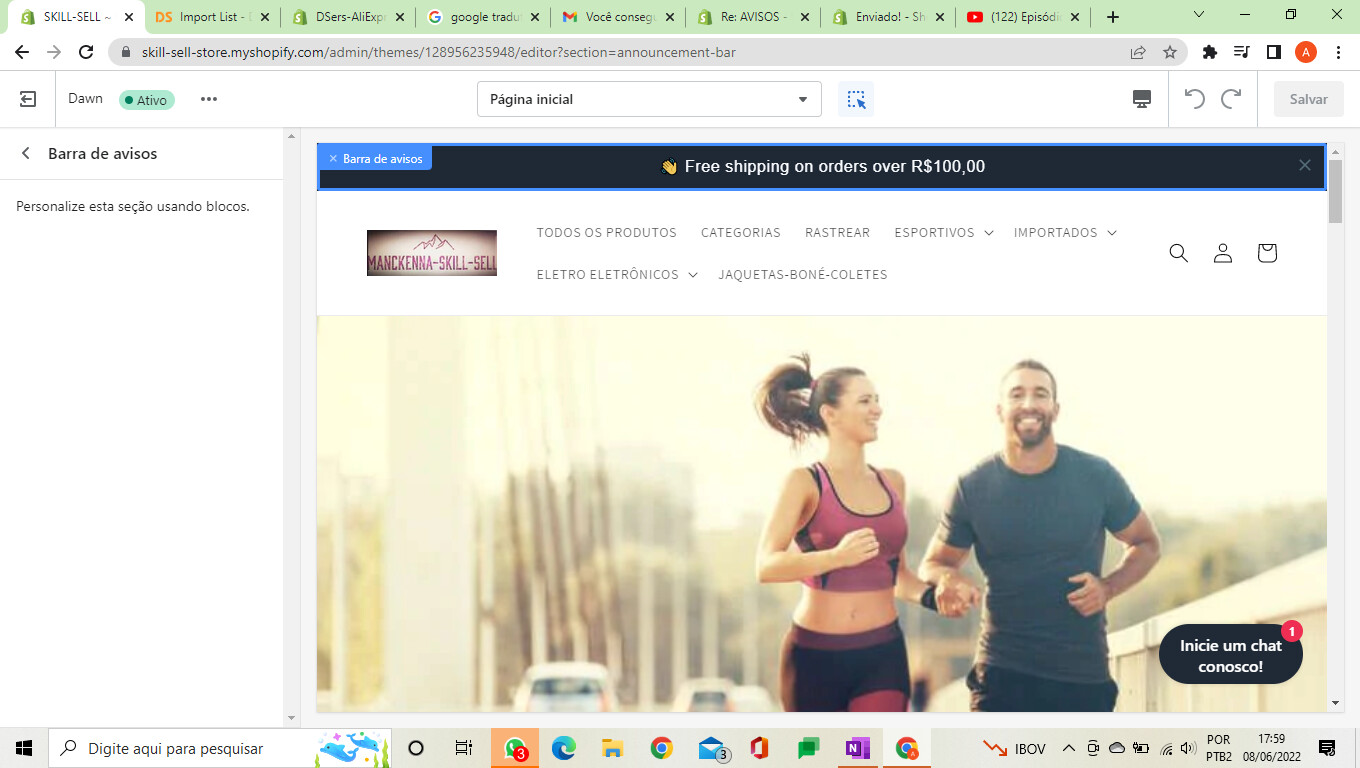Open the shopping cart icon
This screenshot has width=1360, height=768.
click(1267, 253)
